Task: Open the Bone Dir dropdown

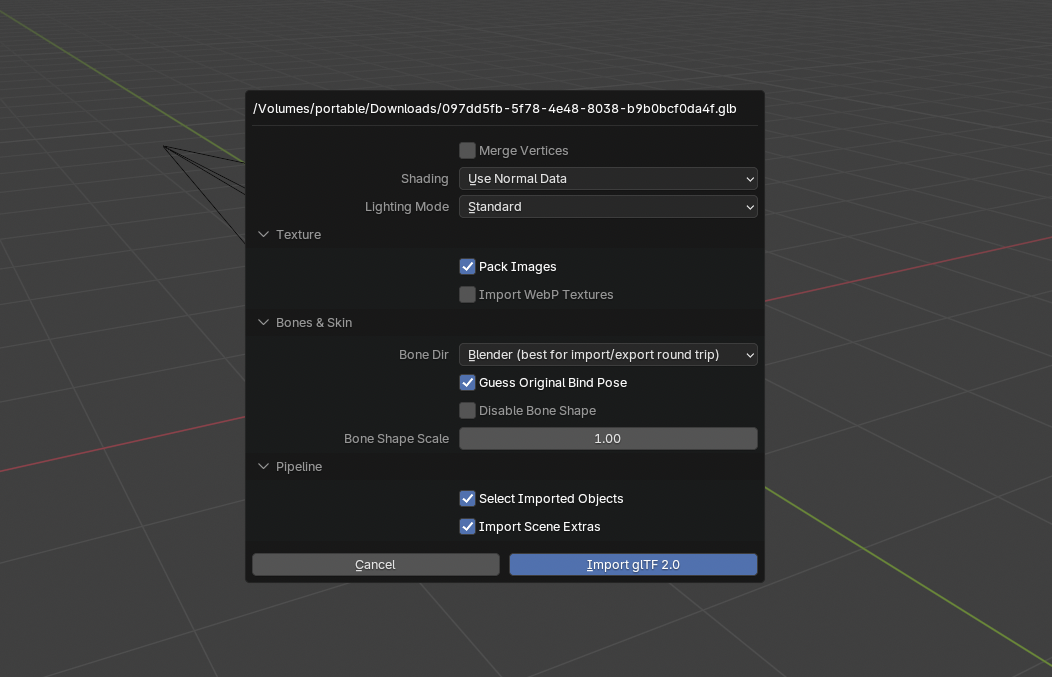Action: pyautogui.click(x=607, y=355)
